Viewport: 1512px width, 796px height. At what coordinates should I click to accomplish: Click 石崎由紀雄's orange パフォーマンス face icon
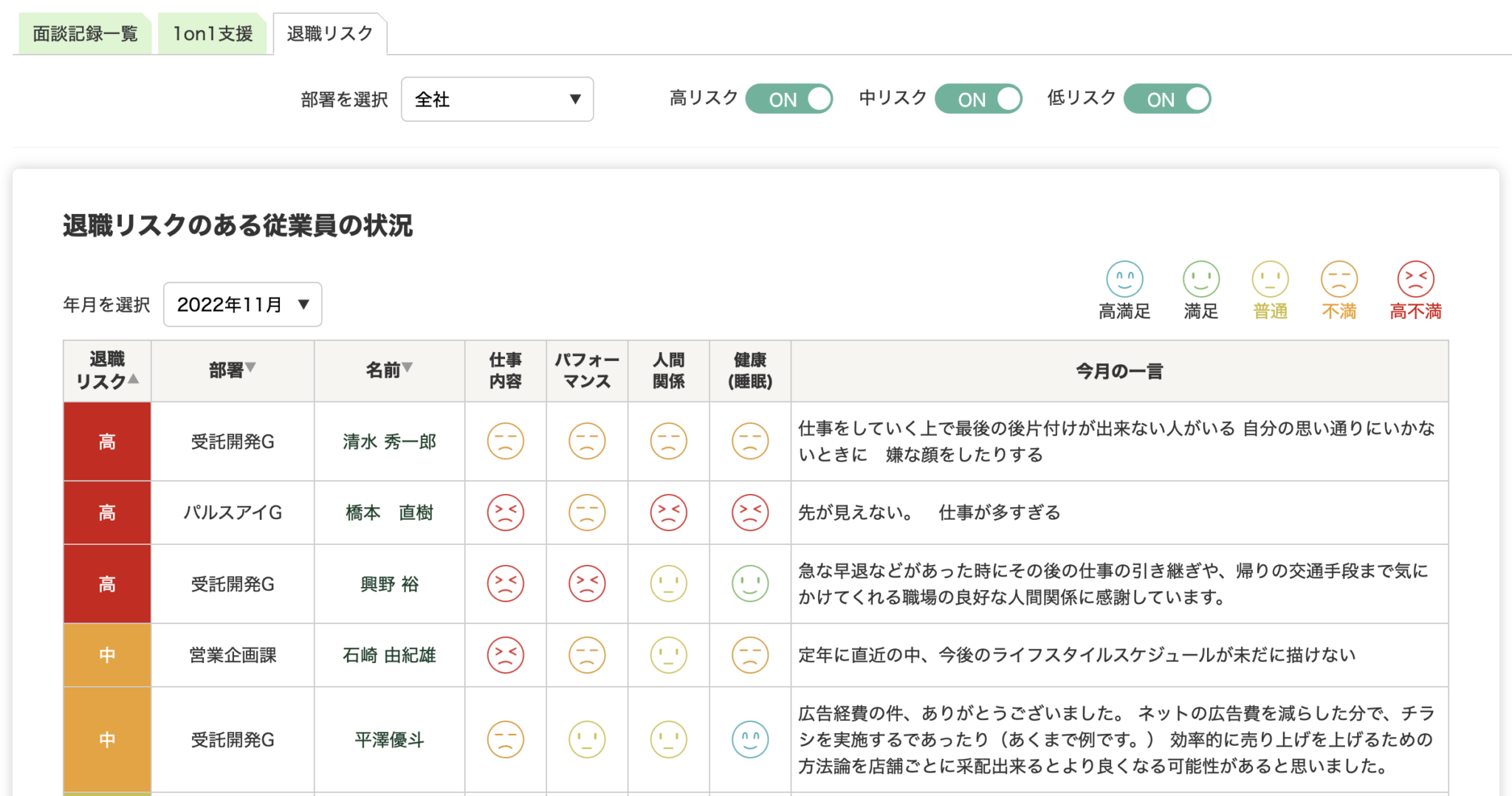[587, 655]
